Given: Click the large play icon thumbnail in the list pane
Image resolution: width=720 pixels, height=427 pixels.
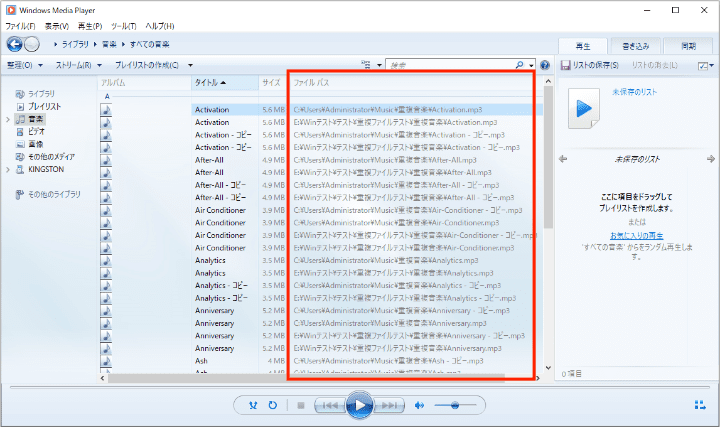Looking at the screenshot, I should pyautogui.click(x=584, y=108).
